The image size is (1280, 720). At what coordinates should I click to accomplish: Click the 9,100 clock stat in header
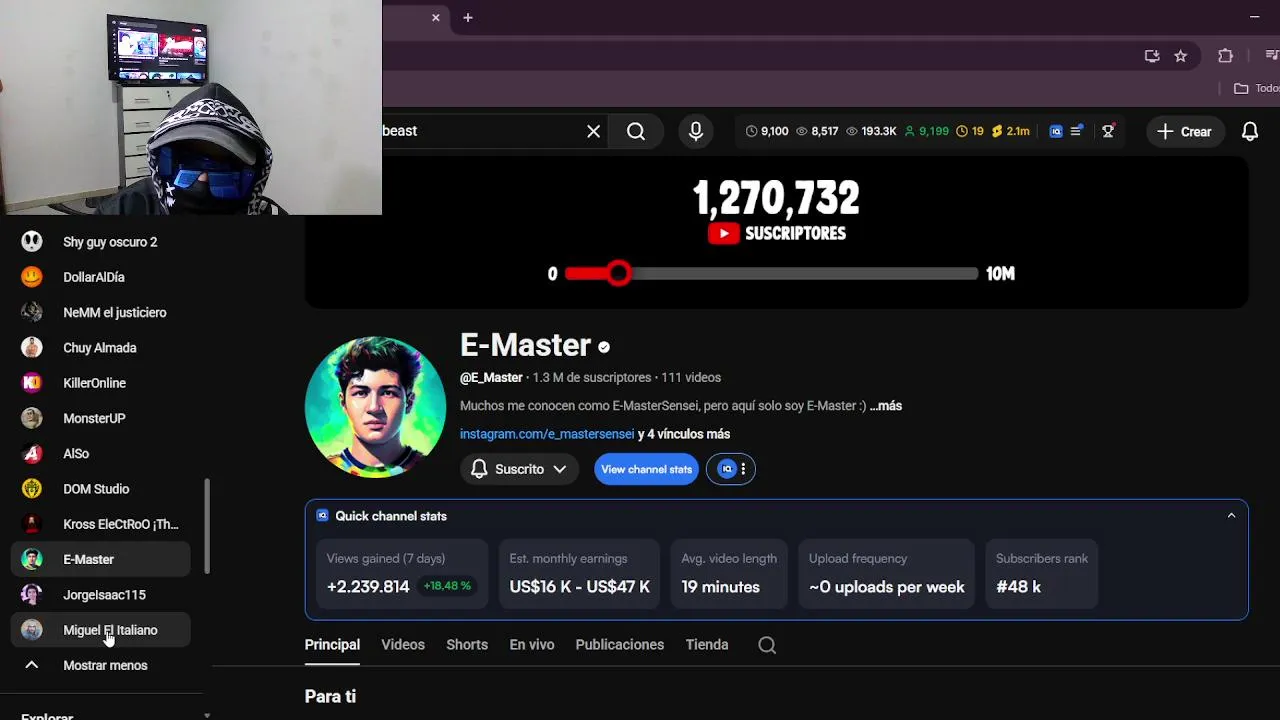[767, 131]
